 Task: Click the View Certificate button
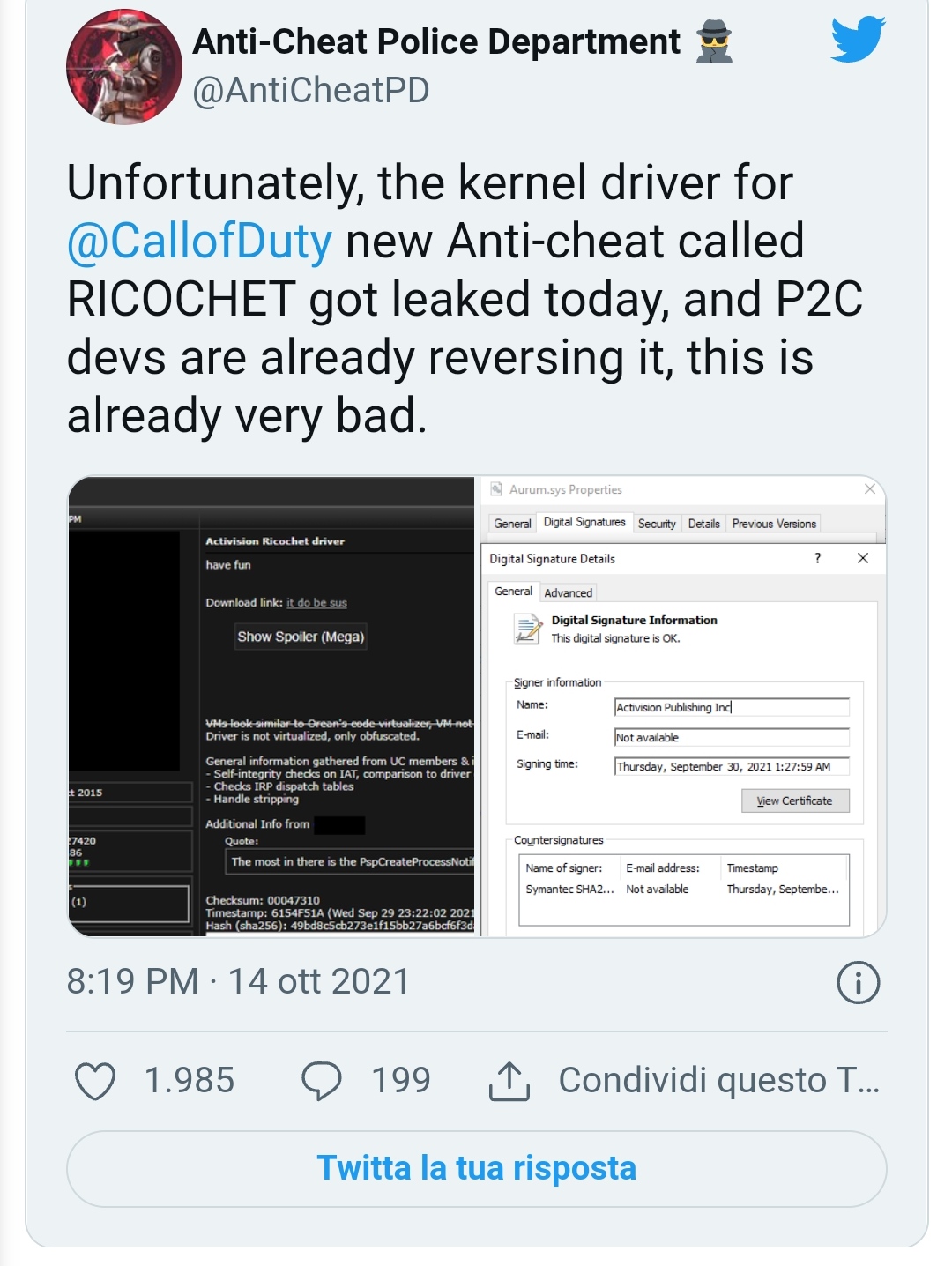pyautogui.click(x=794, y=801)
